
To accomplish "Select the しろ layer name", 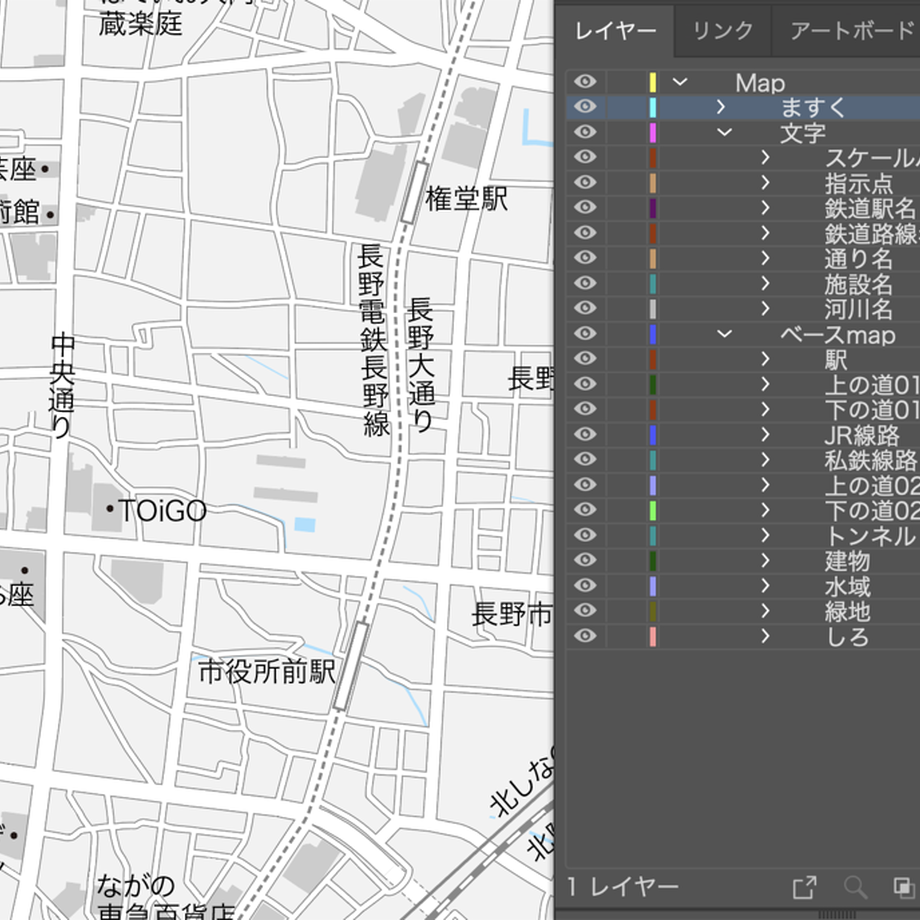I will pos(847,637).
